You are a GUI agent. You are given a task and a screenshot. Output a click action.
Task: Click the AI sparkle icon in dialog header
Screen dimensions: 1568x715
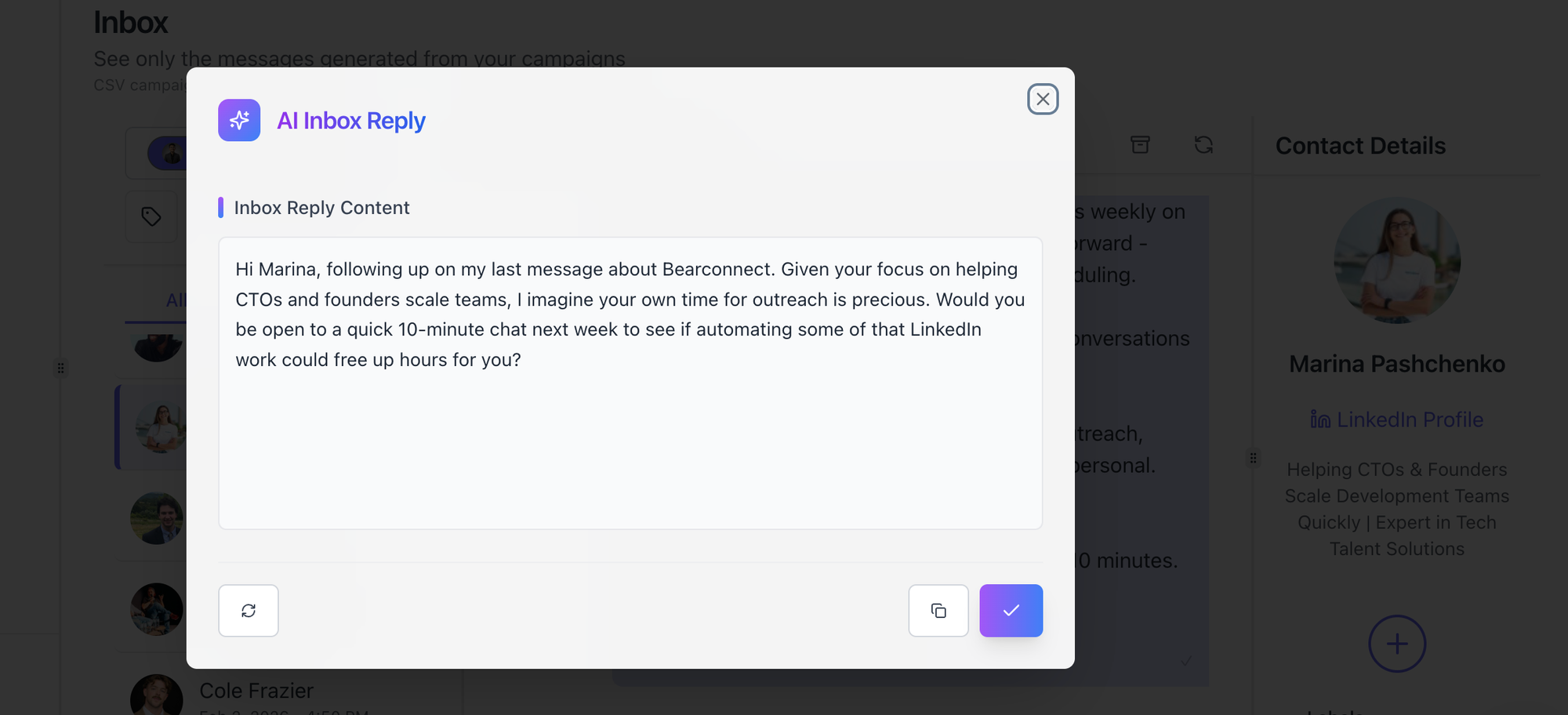click(239, 121)
